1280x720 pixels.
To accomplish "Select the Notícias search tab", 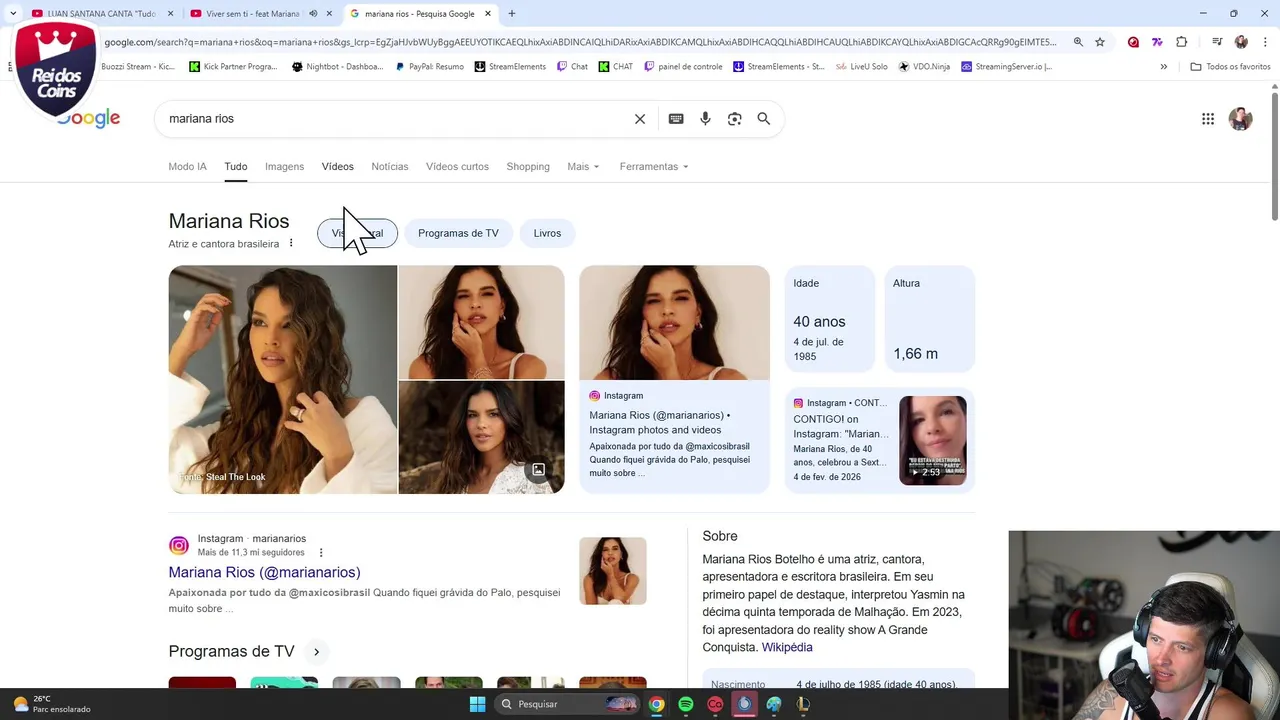I will tap(390, 167).
